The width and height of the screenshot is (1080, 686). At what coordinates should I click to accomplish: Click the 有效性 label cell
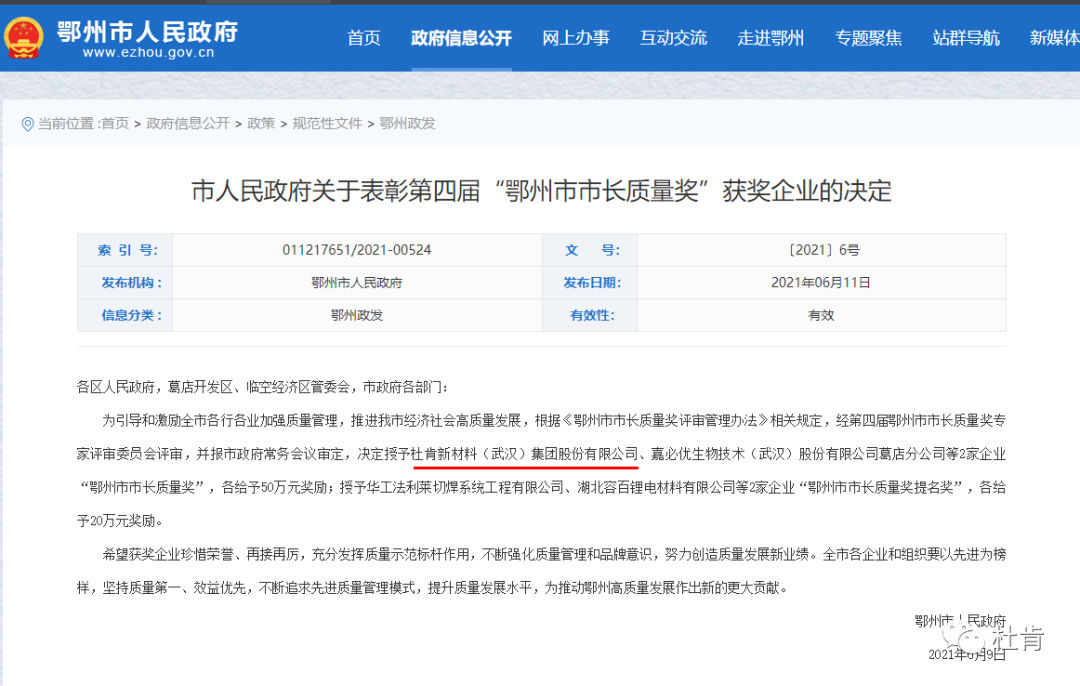point(592,315)
